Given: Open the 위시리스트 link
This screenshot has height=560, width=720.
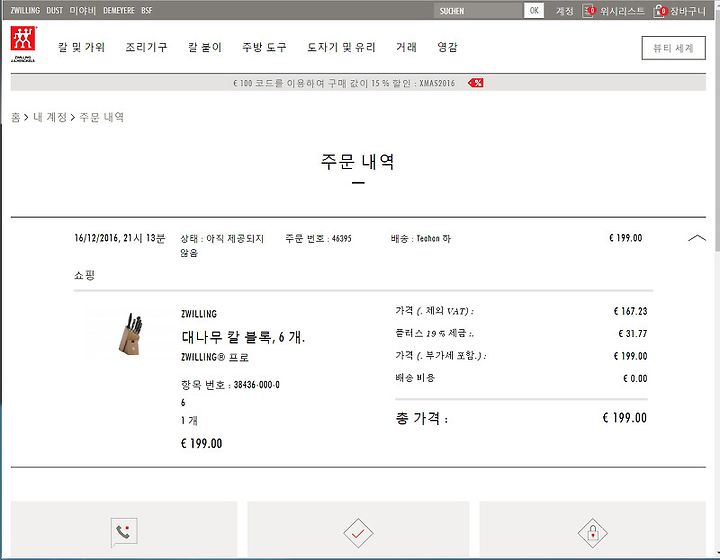Looking at the screenshot, I should (622, 11).
